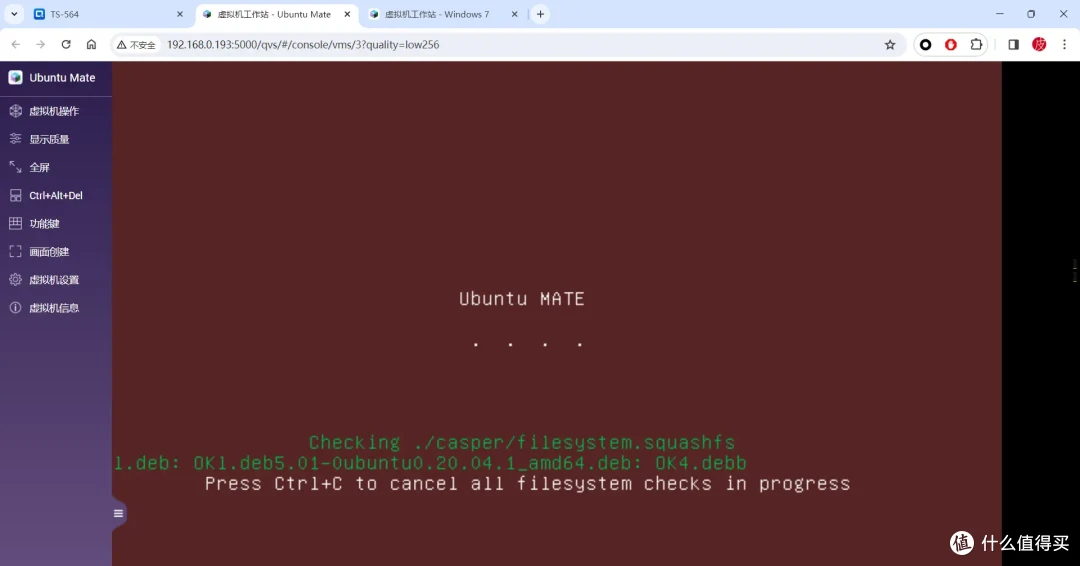
Task: Click the black circle extension icon
Action: click(926, 45)
